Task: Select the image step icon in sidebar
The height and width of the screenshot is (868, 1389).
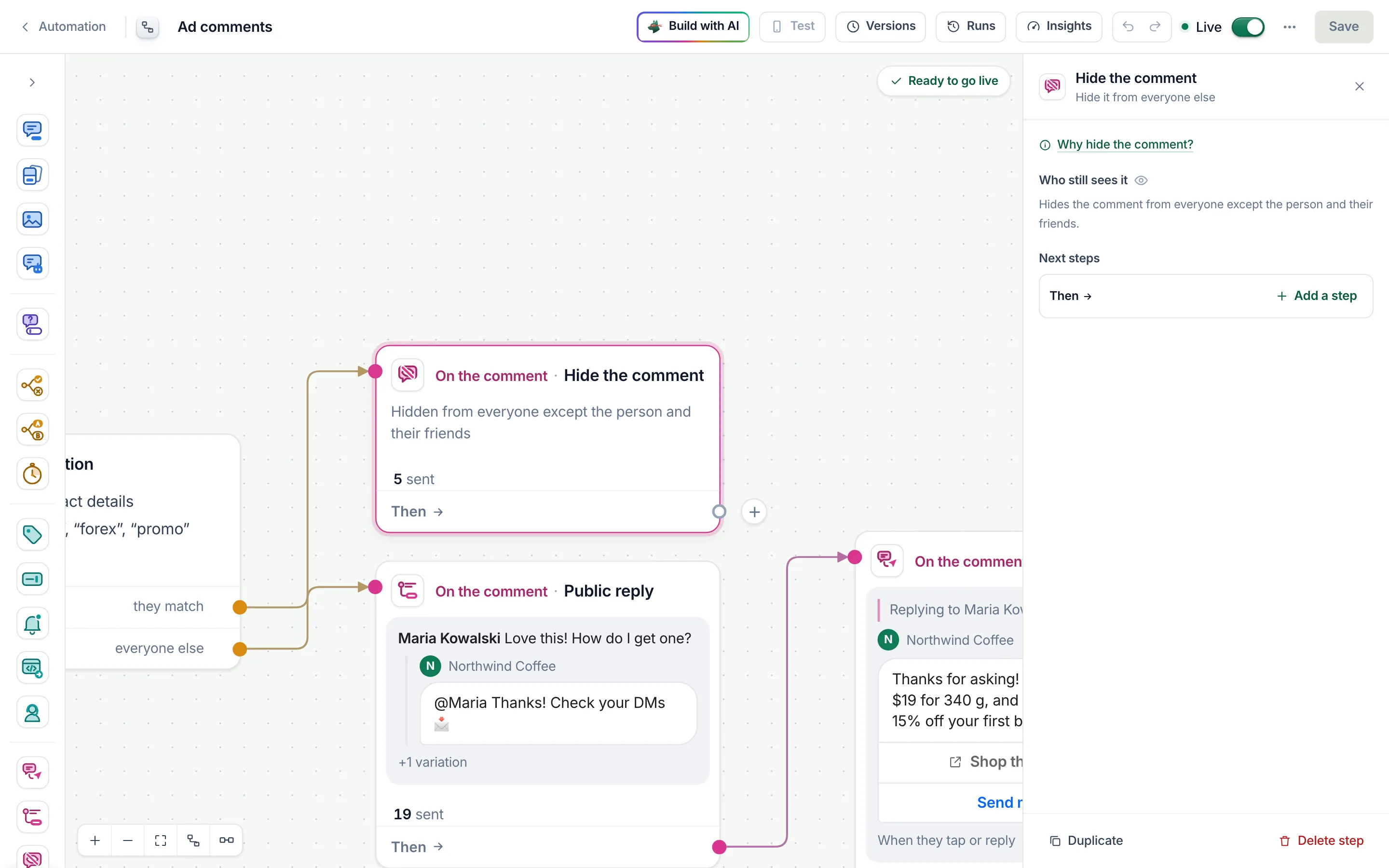Action: click(x=32, y=219)
